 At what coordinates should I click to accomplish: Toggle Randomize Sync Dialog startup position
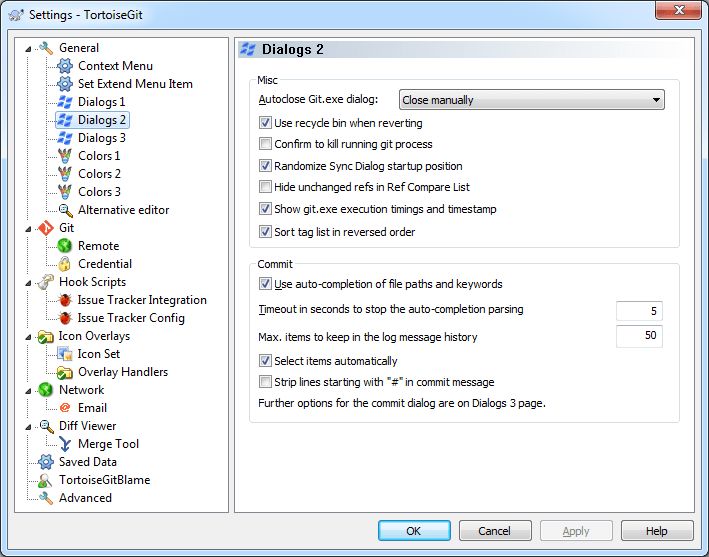click(x=265, y=166)
